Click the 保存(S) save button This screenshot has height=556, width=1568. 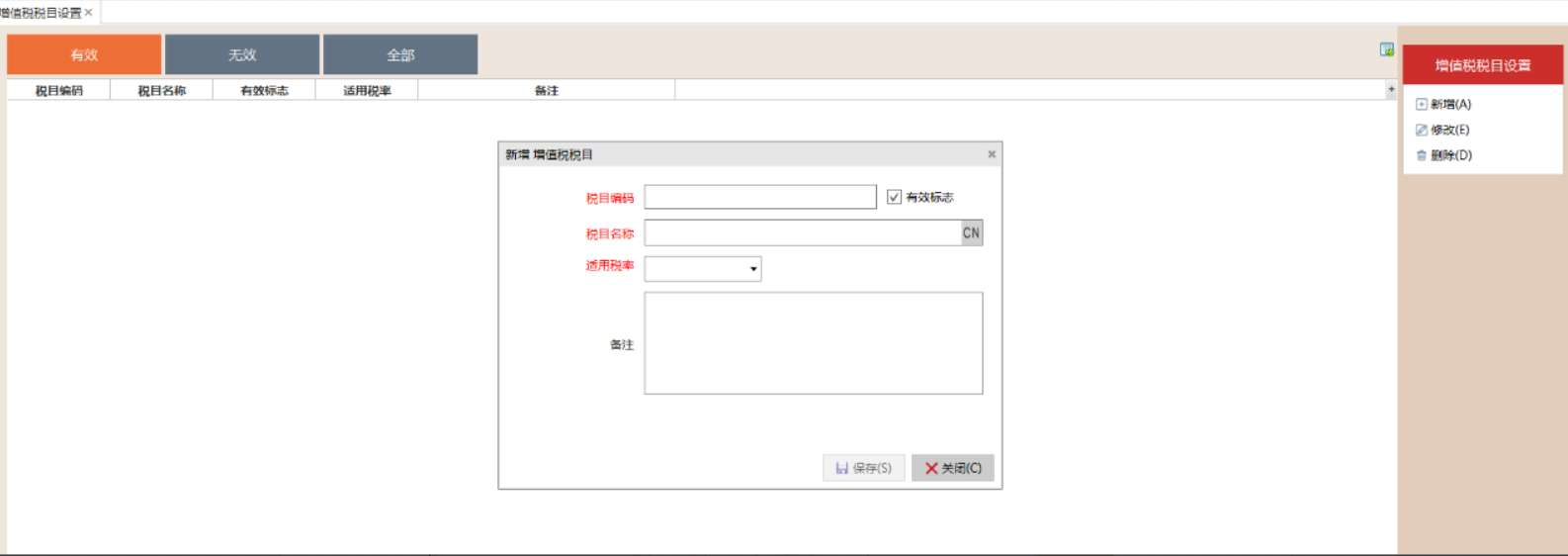click(x=863, y=468)
